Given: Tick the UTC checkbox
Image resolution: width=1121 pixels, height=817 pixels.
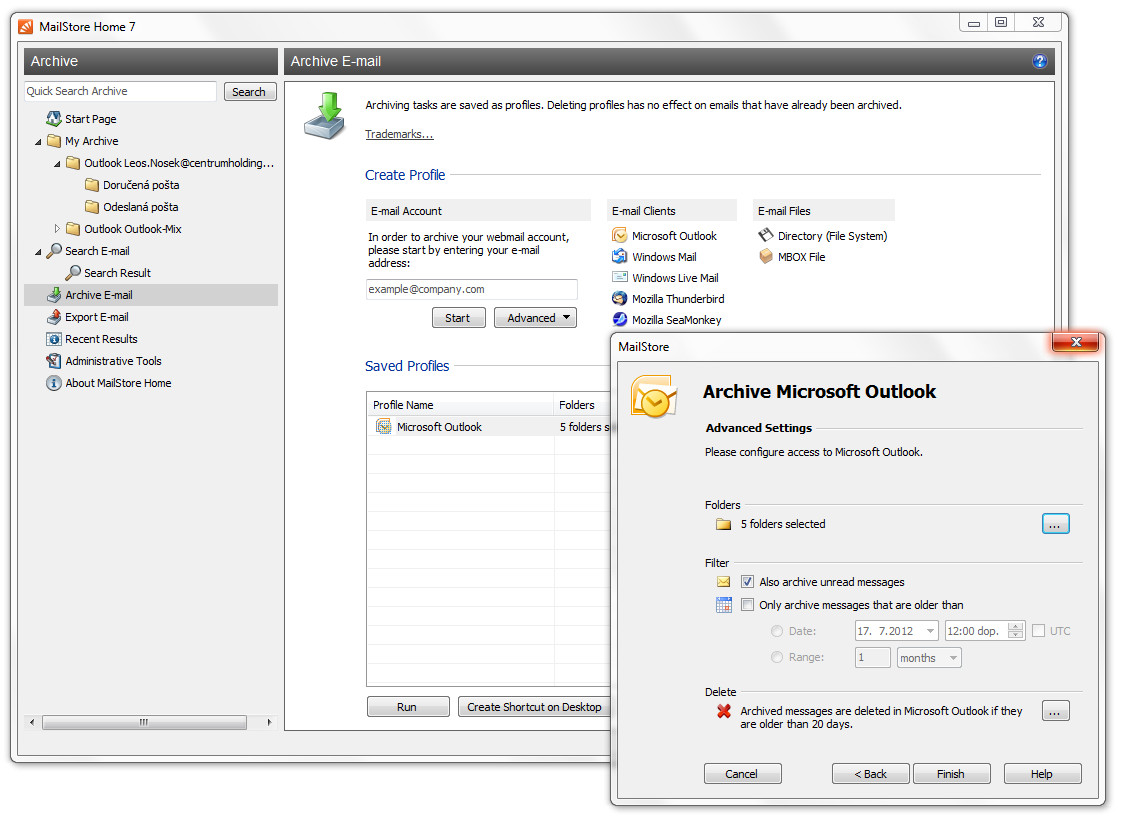Looking at the screenshot, I should click(1039, 630).
